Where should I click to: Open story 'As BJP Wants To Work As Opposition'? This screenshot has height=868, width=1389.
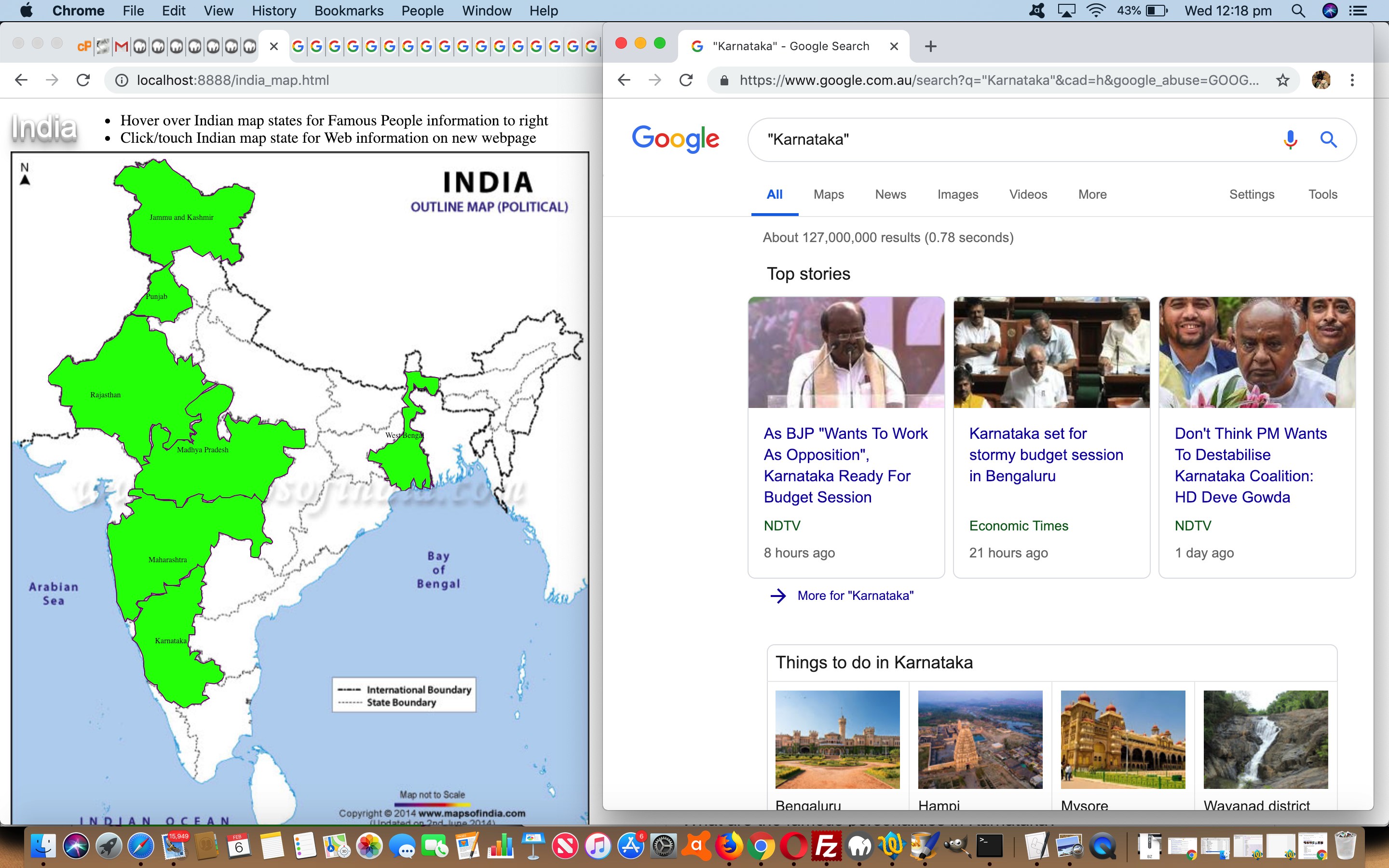845,465
